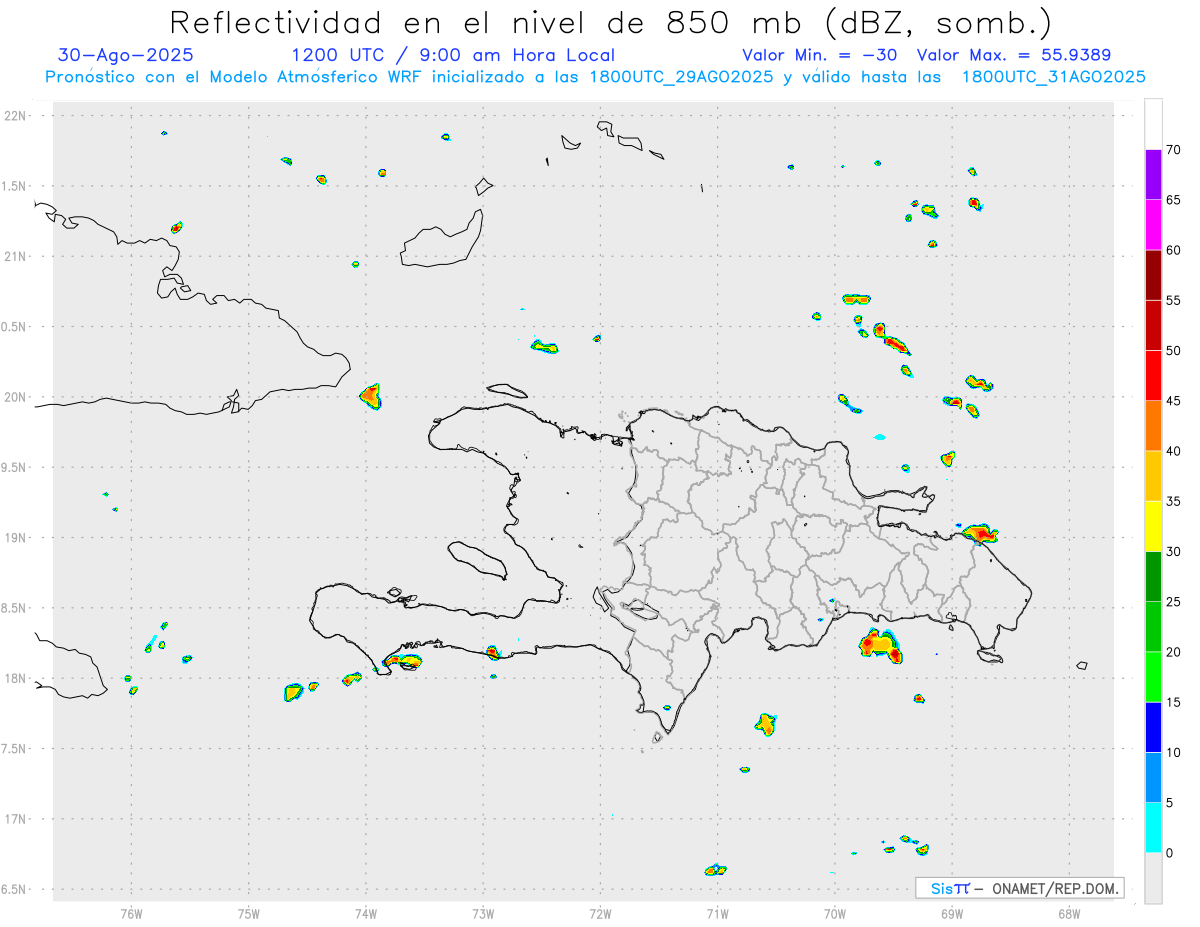Click the '72W' longitude label

point(600,913)
